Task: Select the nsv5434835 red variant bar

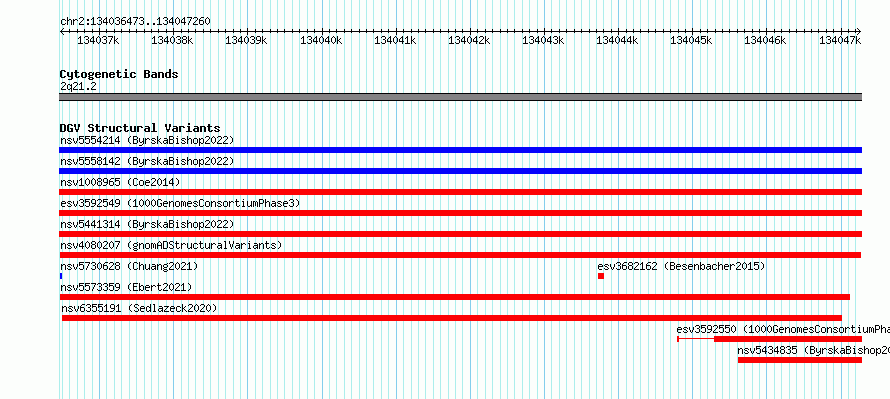Action: tap(800, 360)
